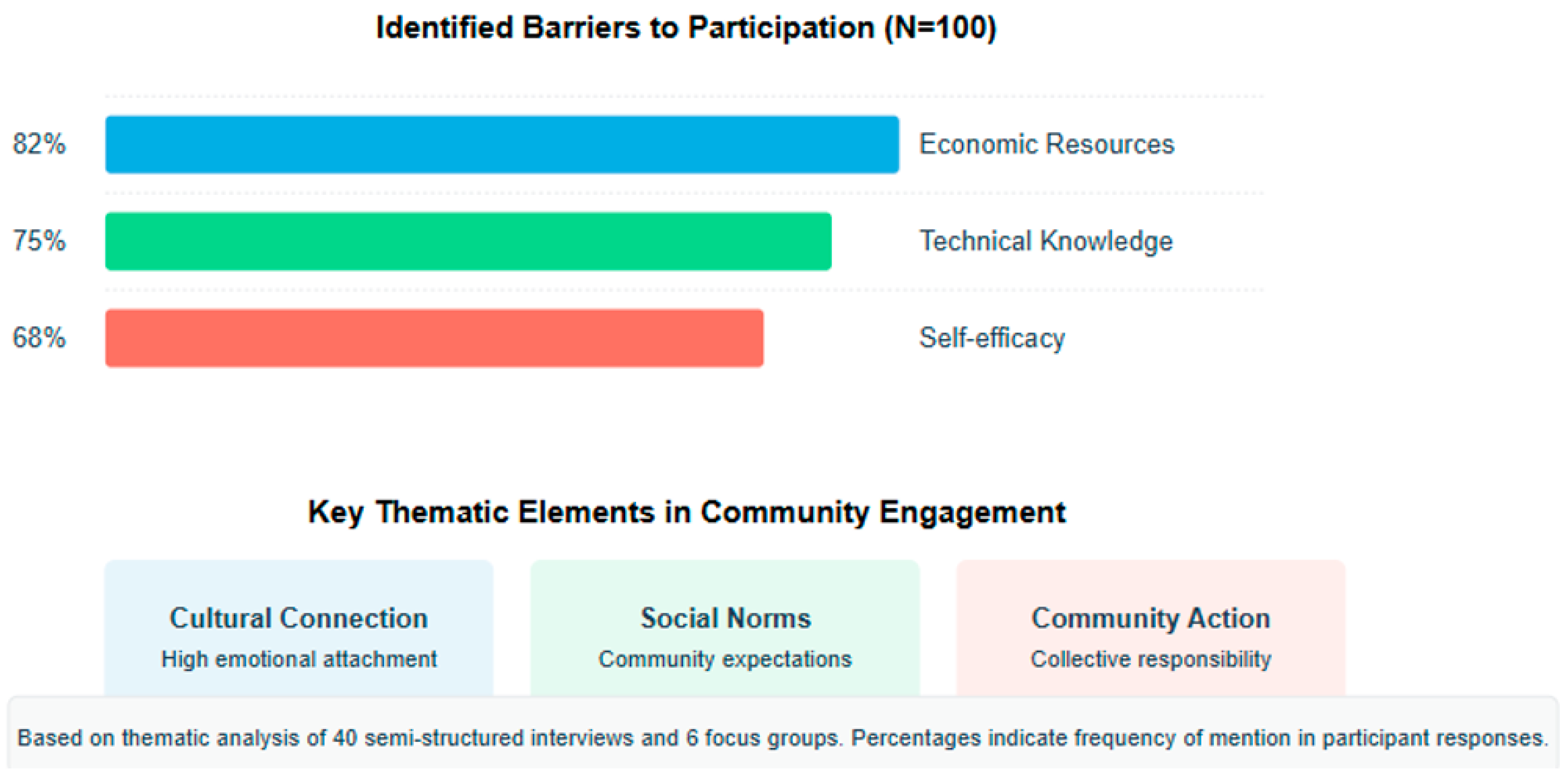Viewport: 1568px width, 778px height.
Task: Click the Community expectations subtitle
Action: pos(725,659)
